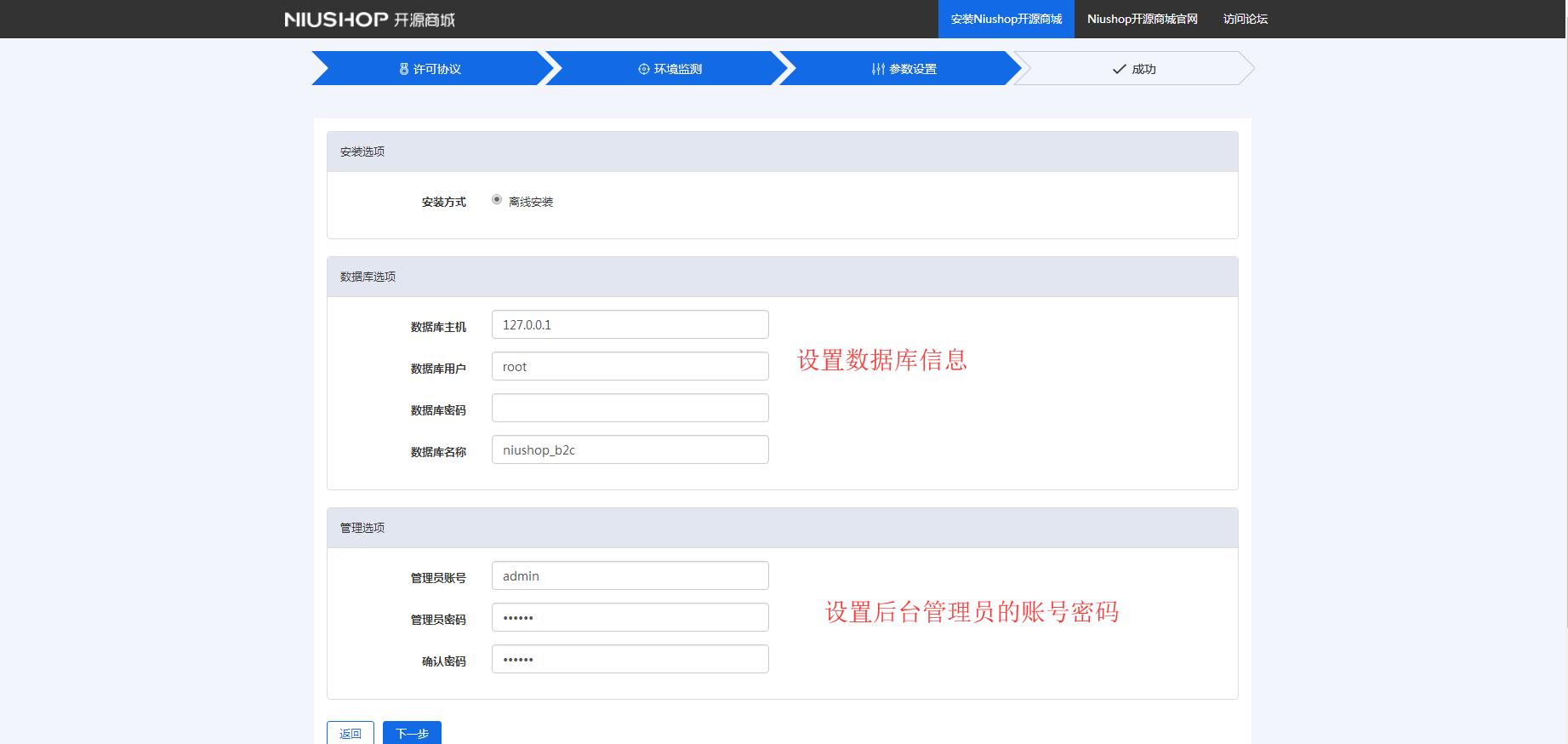Click the 安装方式 label
This screenshot has height=744, width=1568.
(444, 202)
